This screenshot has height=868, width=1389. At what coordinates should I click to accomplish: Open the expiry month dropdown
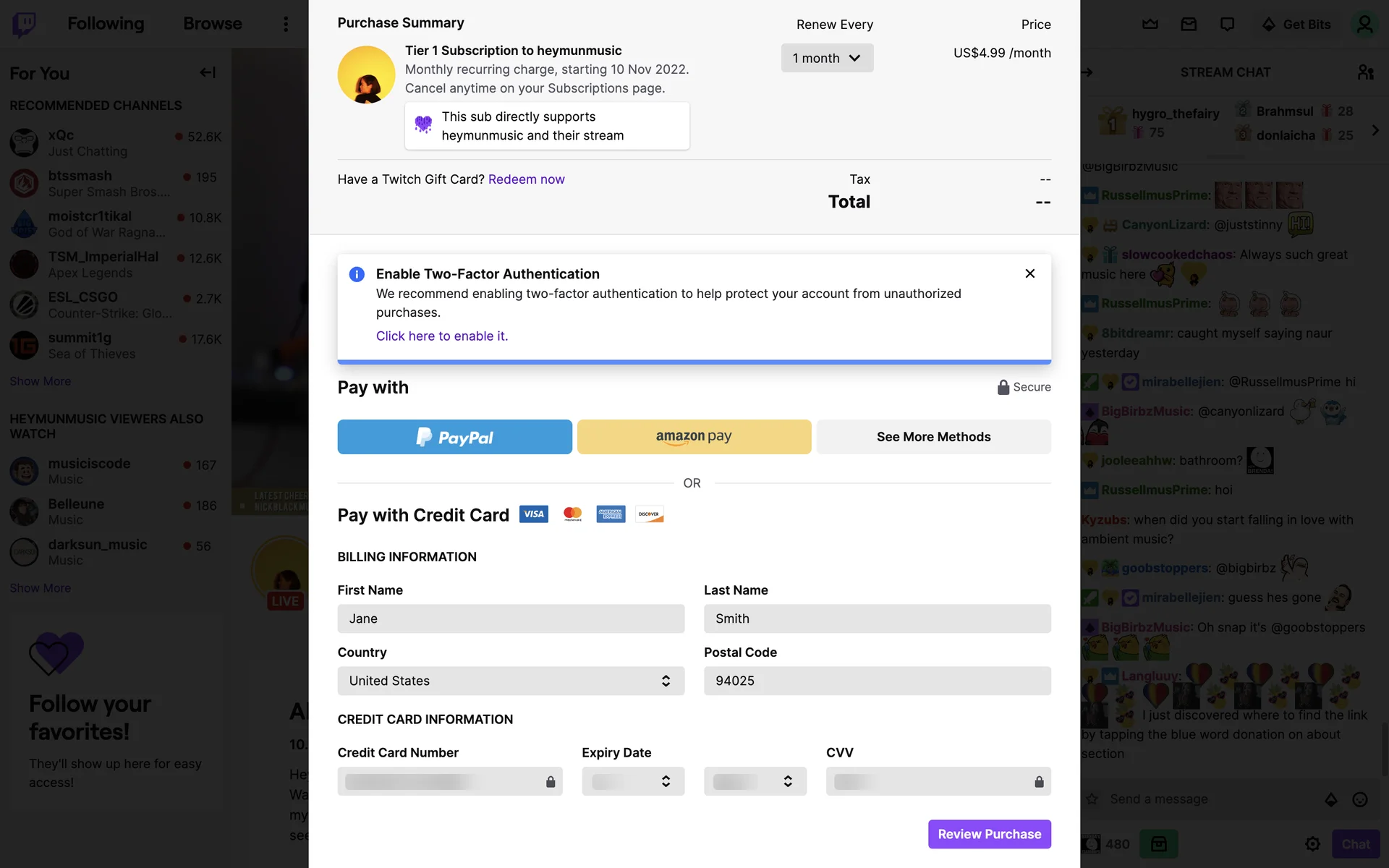(633, 781)
